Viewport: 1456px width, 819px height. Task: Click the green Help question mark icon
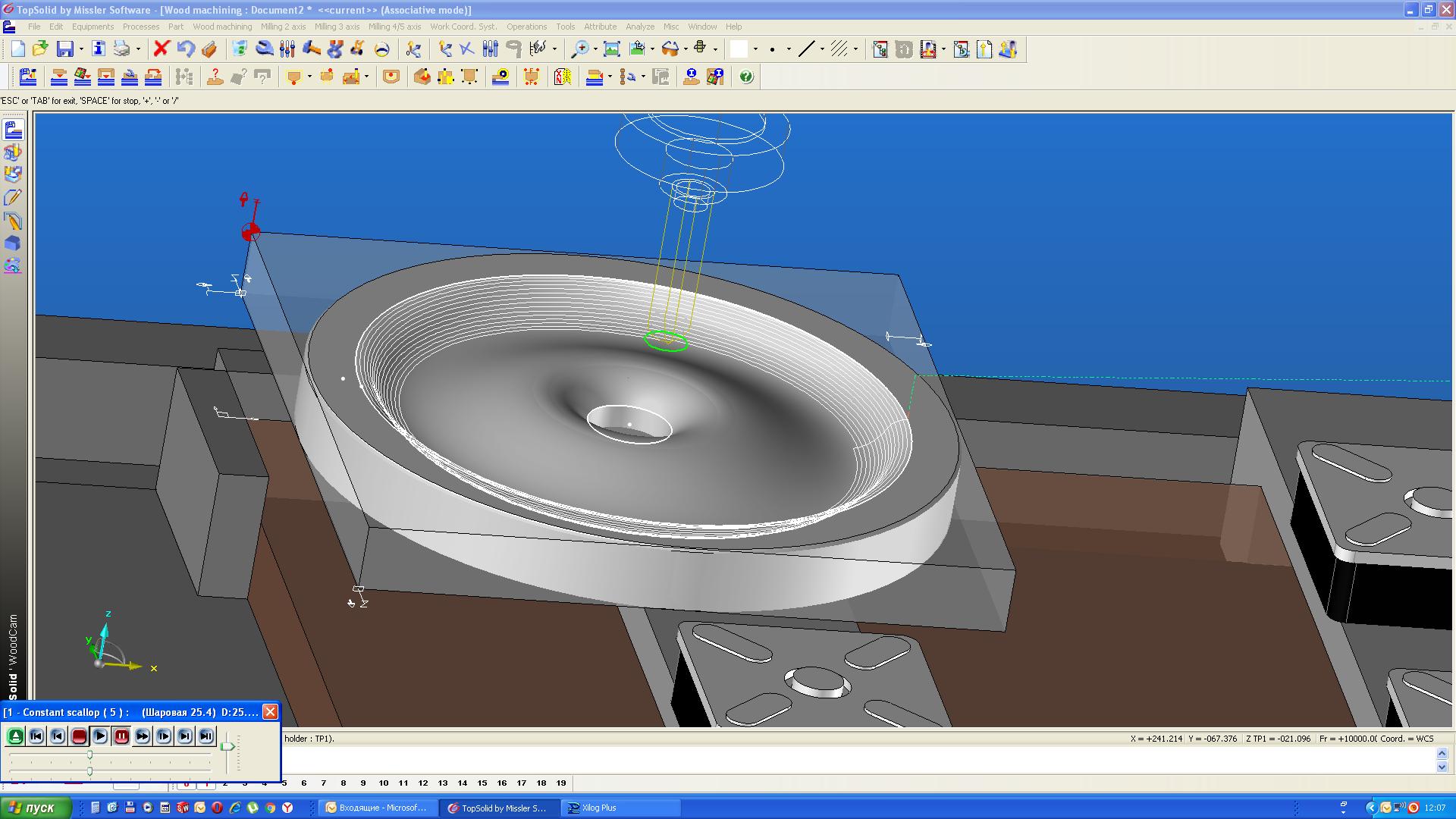pos(746,77)
